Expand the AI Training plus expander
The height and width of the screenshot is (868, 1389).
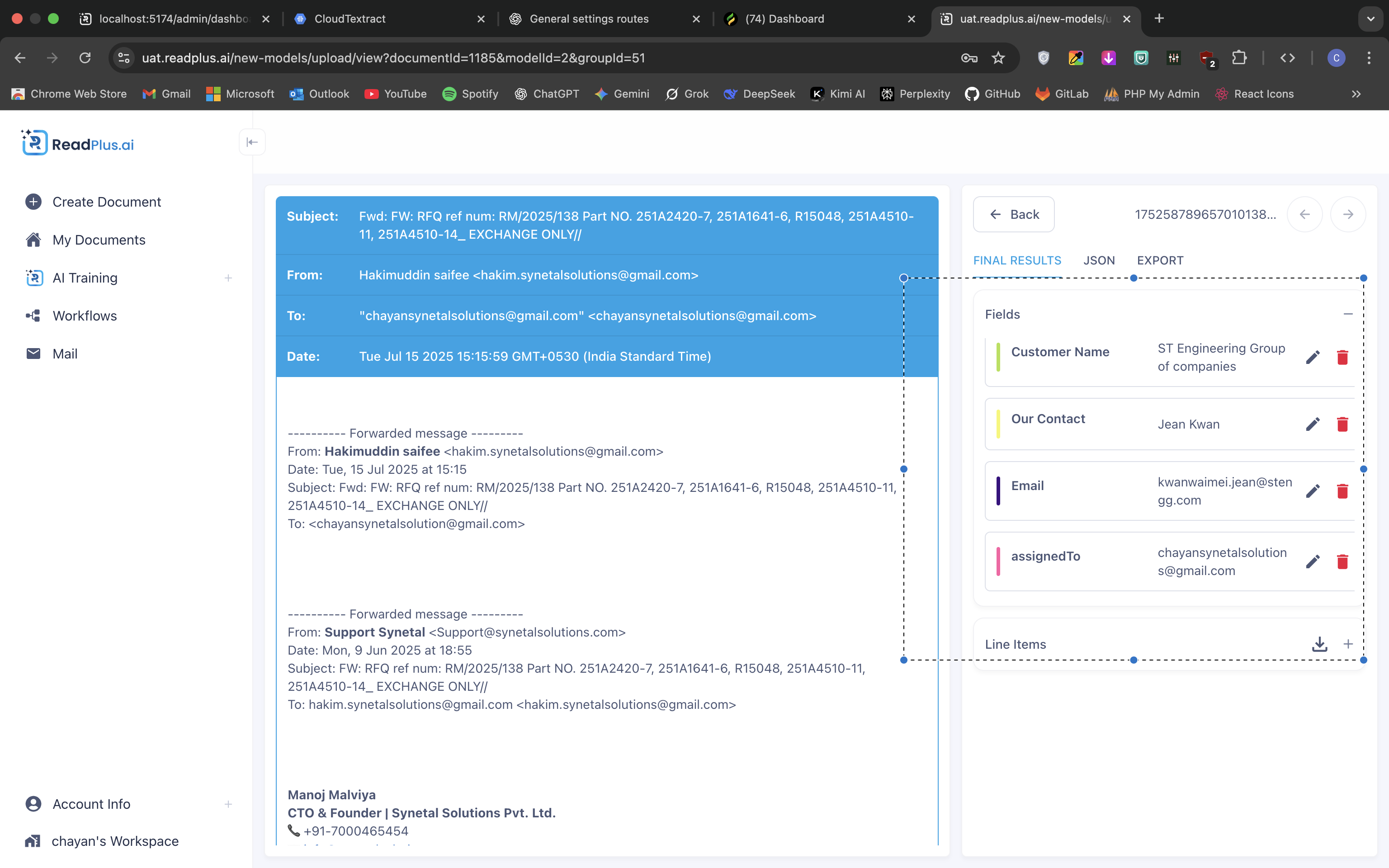tap(228, 278)
